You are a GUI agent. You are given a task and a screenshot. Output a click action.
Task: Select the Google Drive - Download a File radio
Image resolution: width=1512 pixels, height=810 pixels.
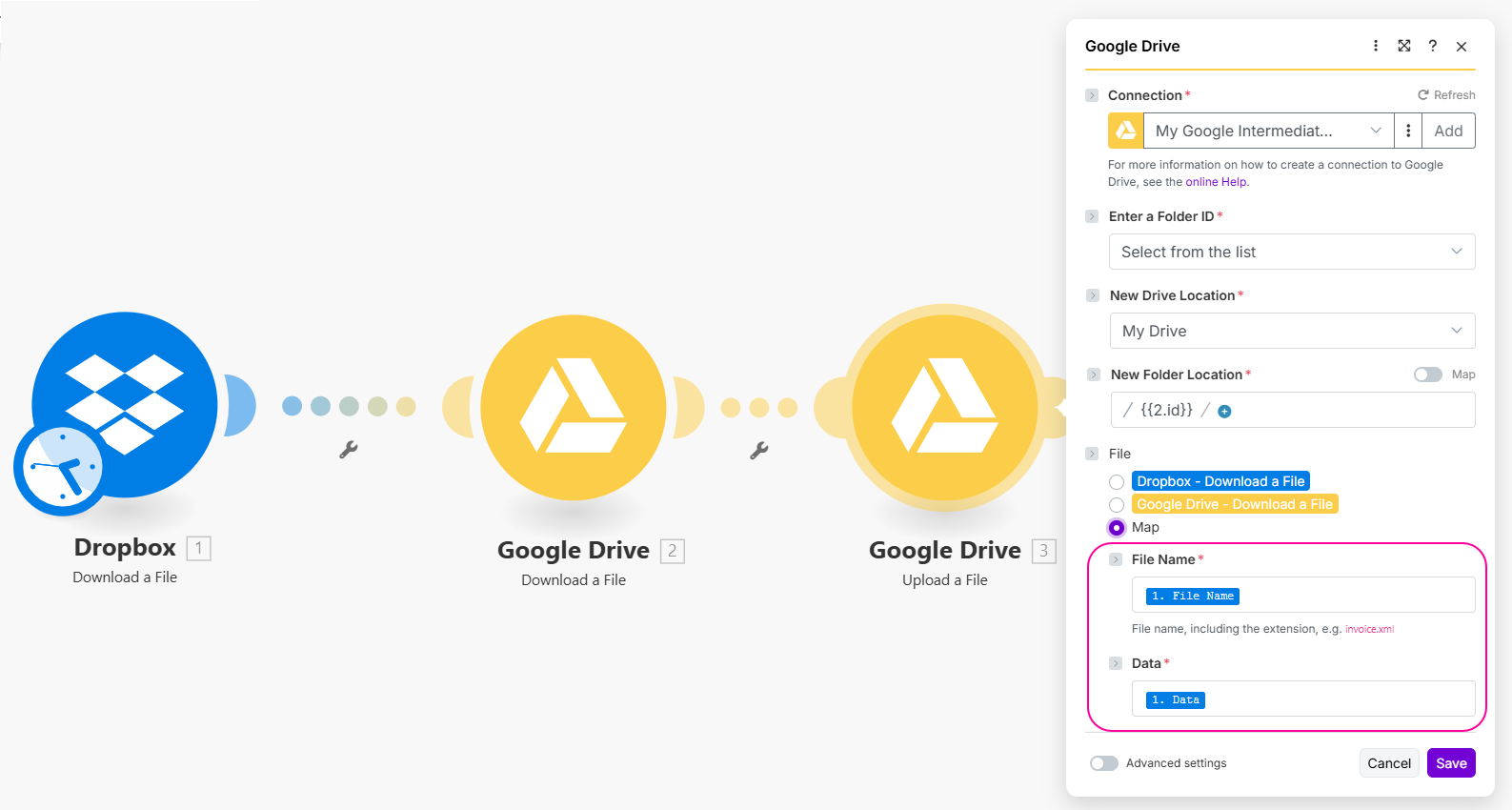tap(1117, 505)
